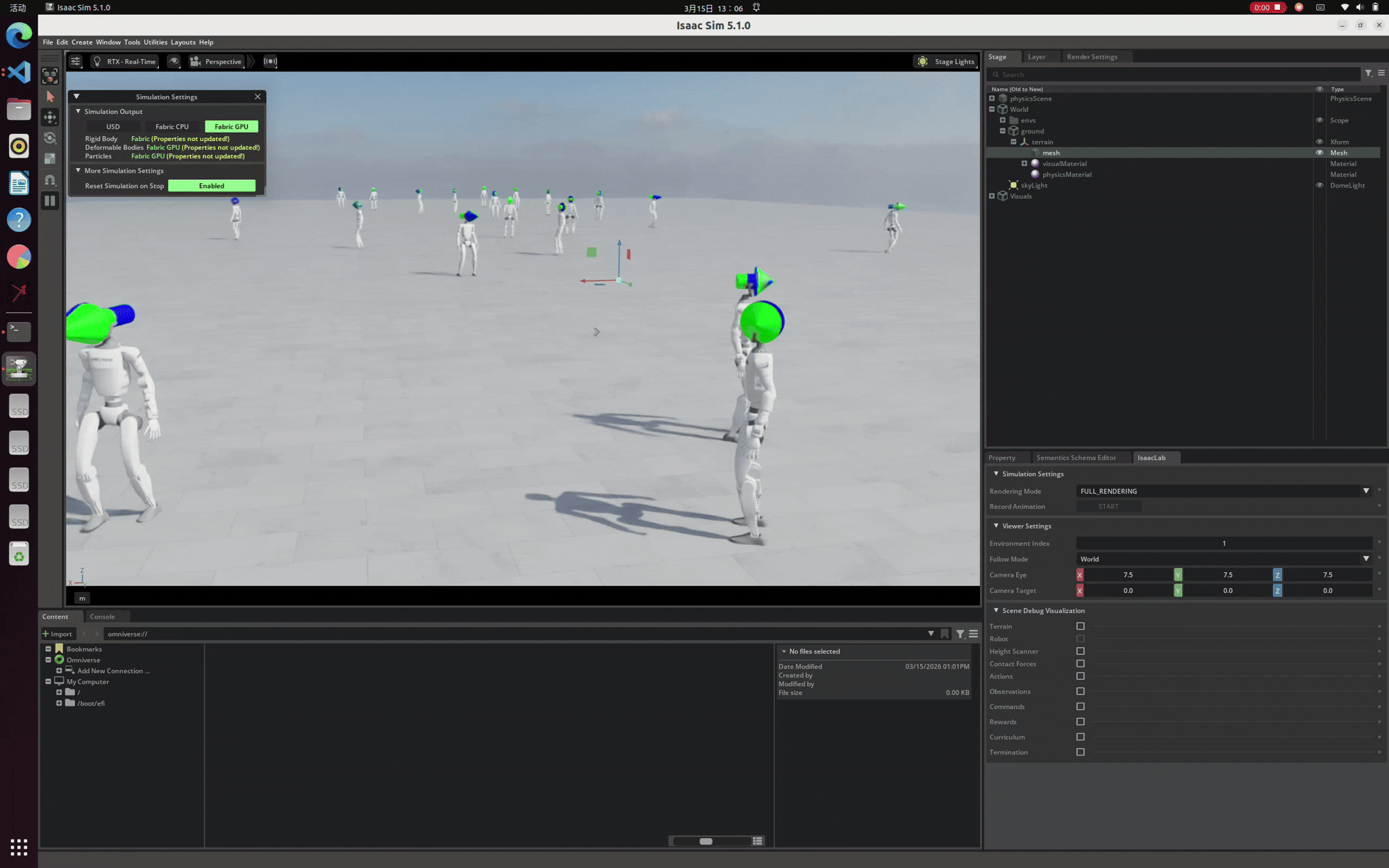Activate the Scale gizmo tool

pyautogui.click(x=50, y=159)
